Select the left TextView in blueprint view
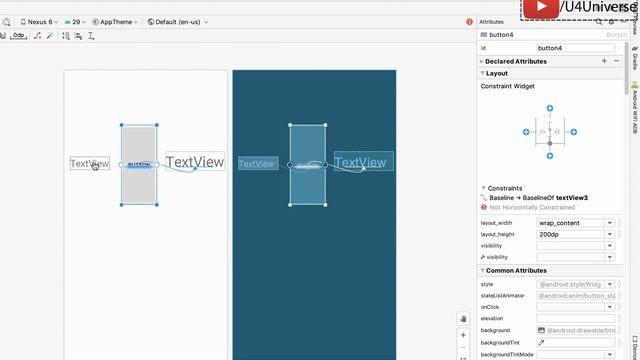640x360 pixels. coord(258,164)
